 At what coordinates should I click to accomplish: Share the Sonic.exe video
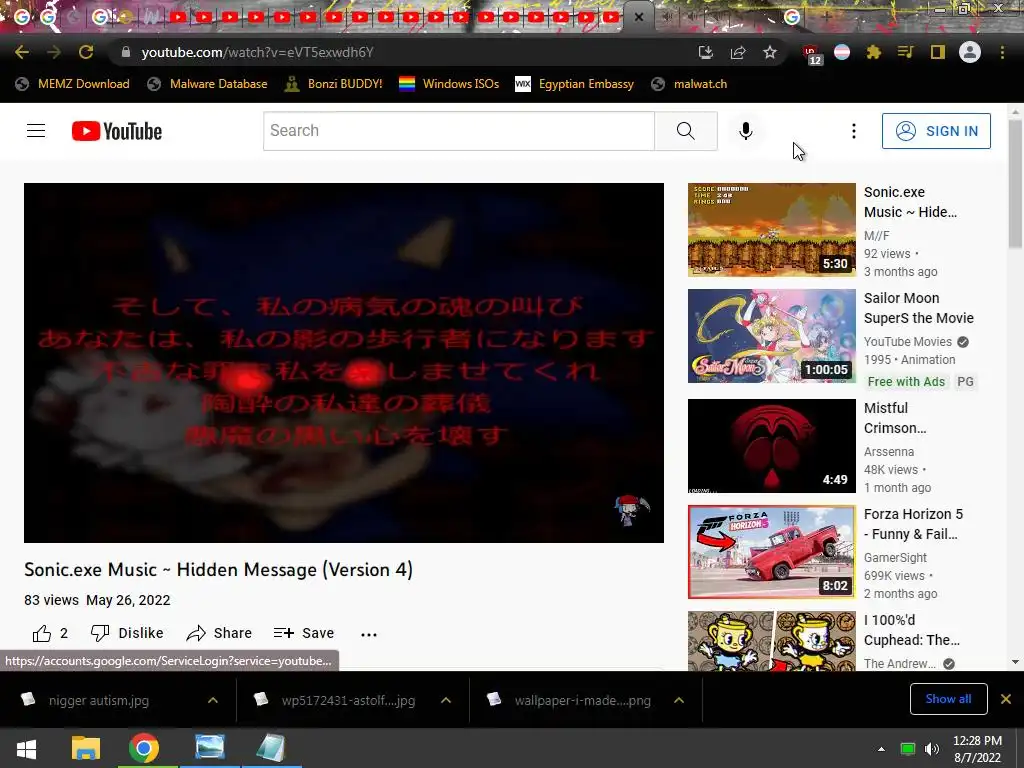click(219, 633)
